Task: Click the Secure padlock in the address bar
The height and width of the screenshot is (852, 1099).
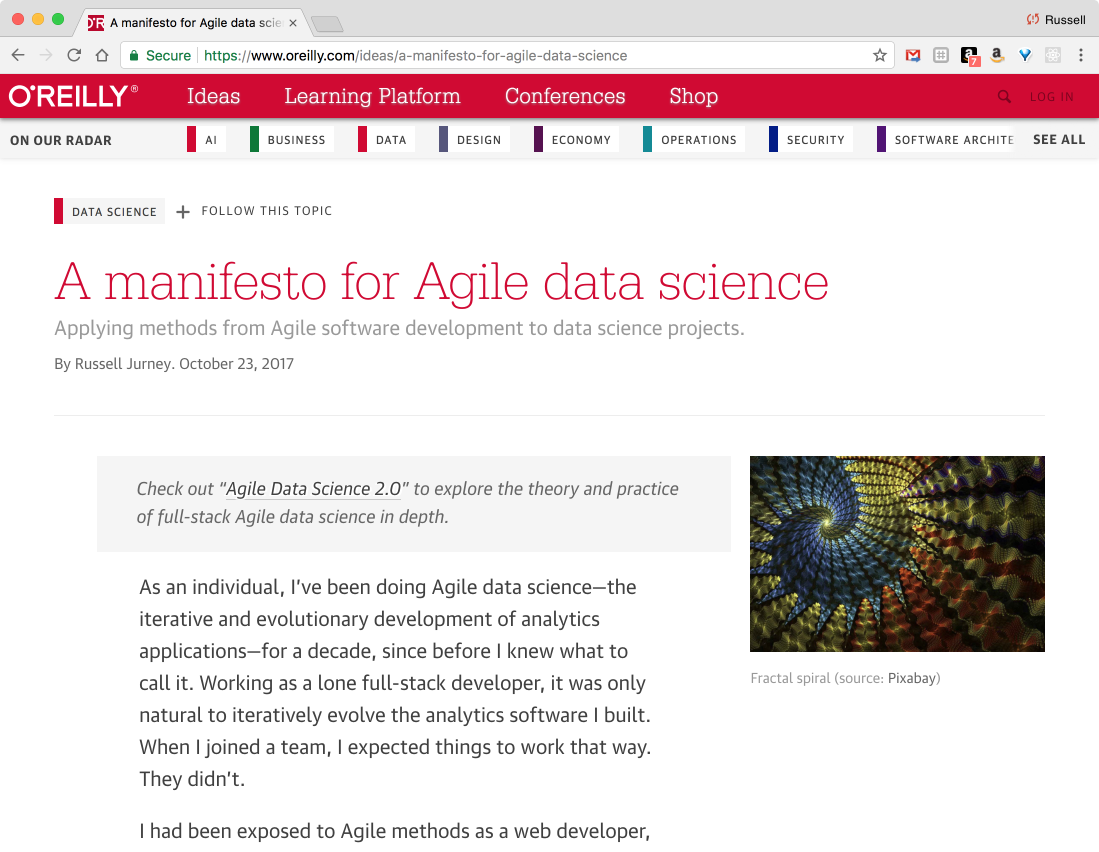Action: point(133,55)
